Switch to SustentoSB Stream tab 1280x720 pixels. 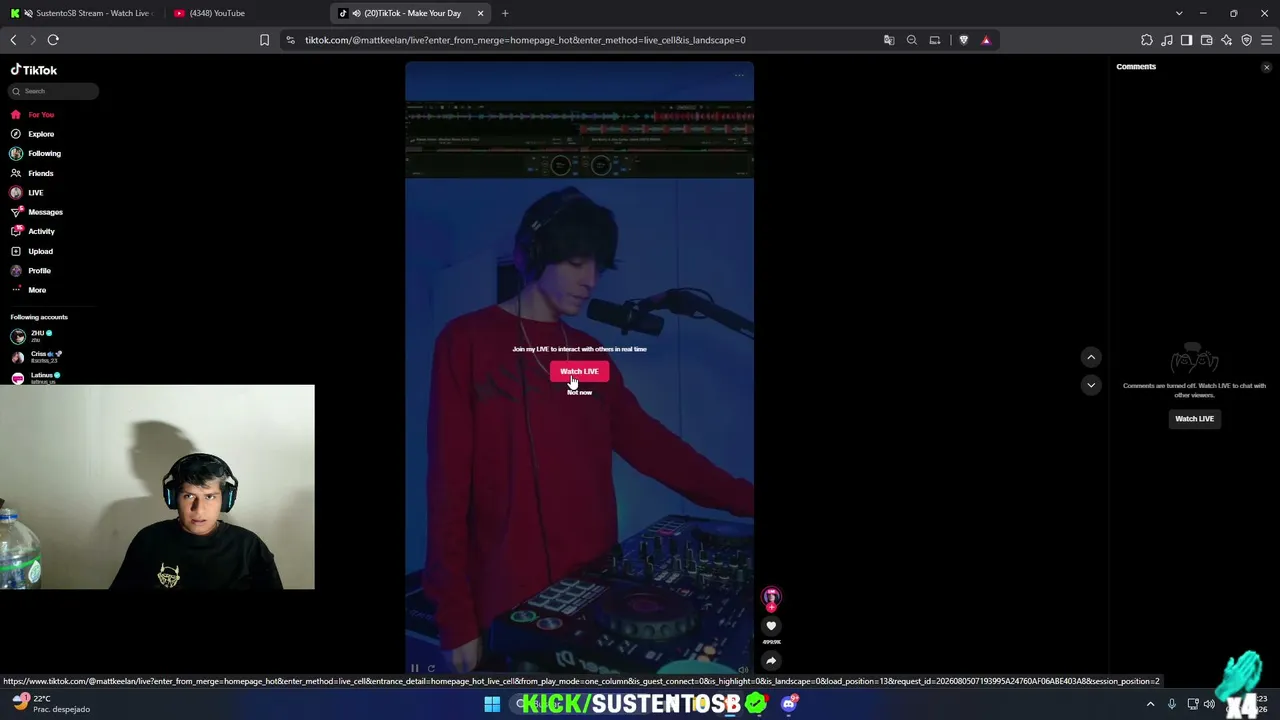[86, 13]
